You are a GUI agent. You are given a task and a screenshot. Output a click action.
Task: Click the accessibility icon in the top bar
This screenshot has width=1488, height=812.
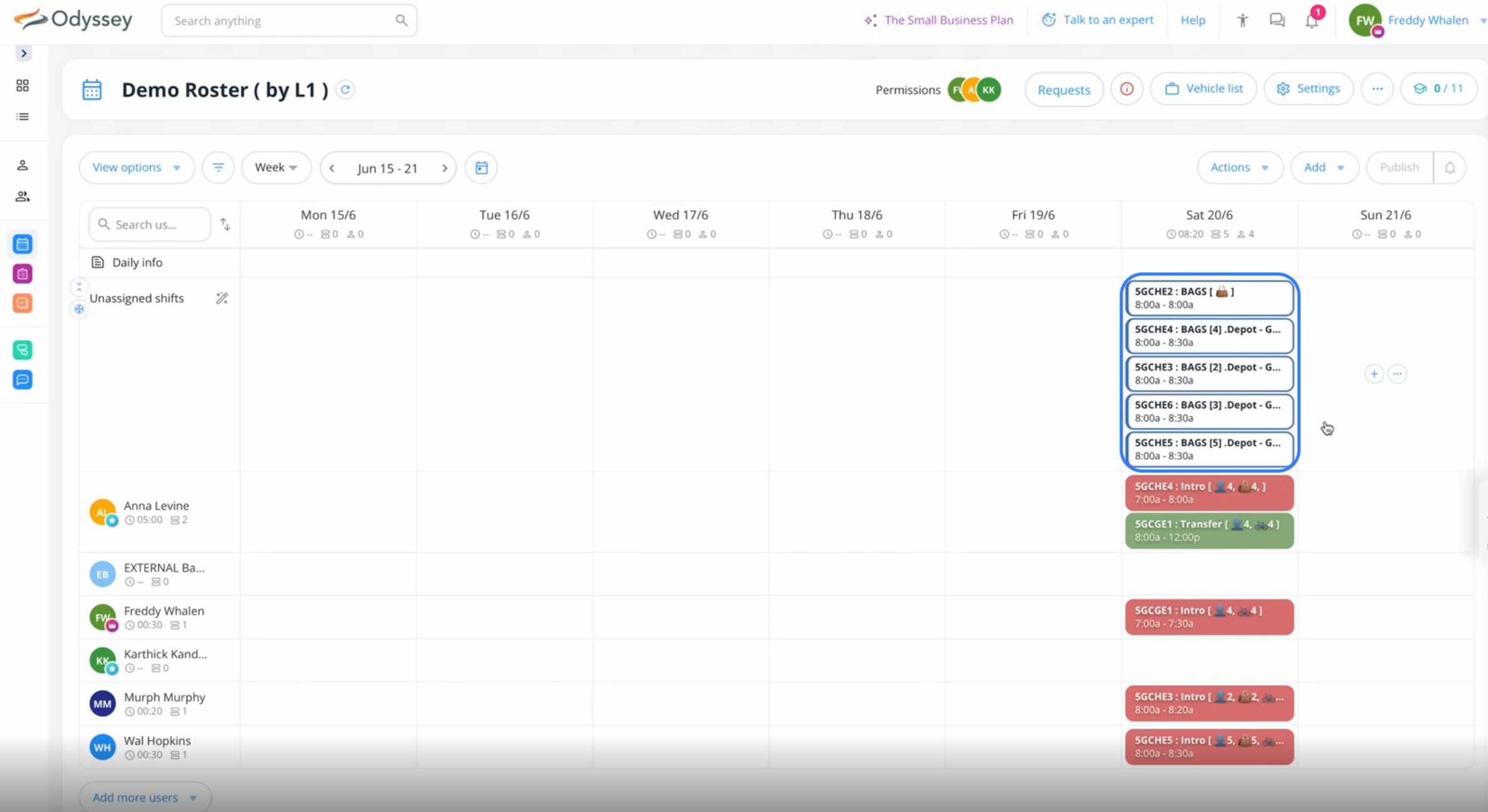(1242, 20)
